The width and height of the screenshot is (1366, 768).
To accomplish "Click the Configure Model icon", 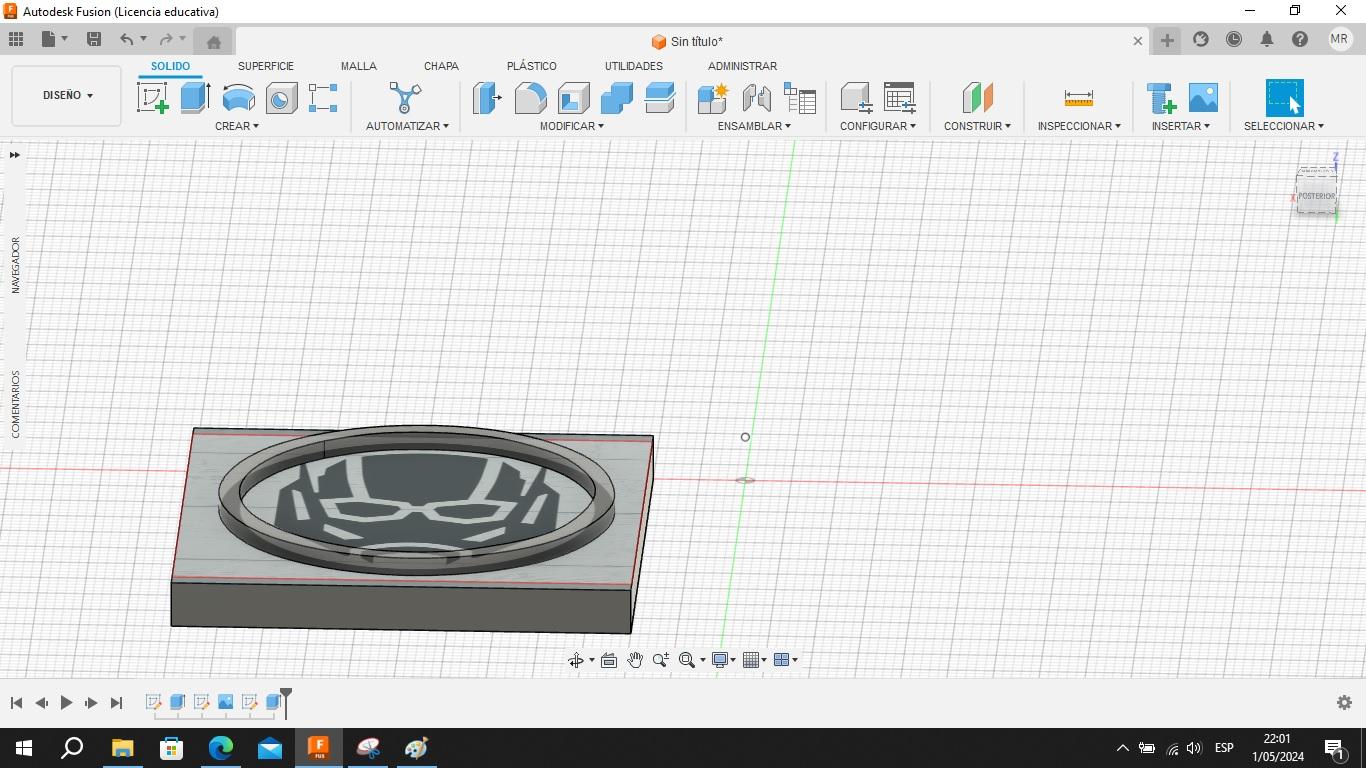I will [x=856, y=98].
